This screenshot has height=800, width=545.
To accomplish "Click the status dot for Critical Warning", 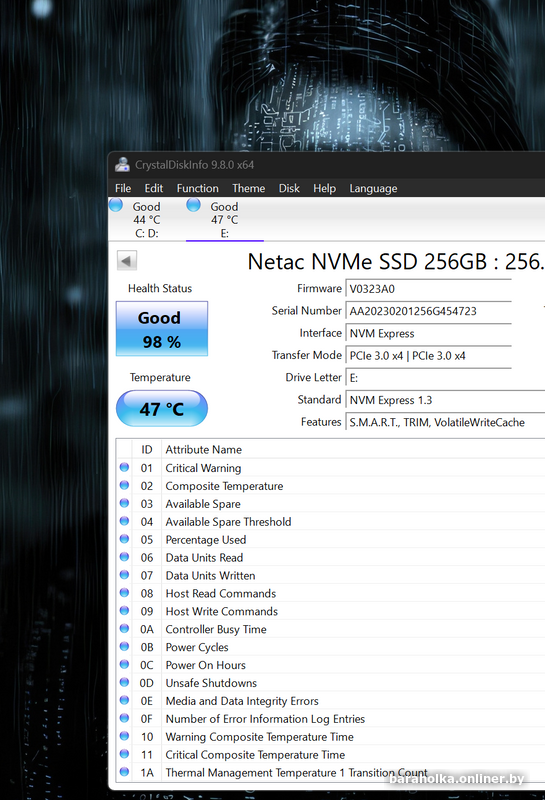I will coord(124,467).
